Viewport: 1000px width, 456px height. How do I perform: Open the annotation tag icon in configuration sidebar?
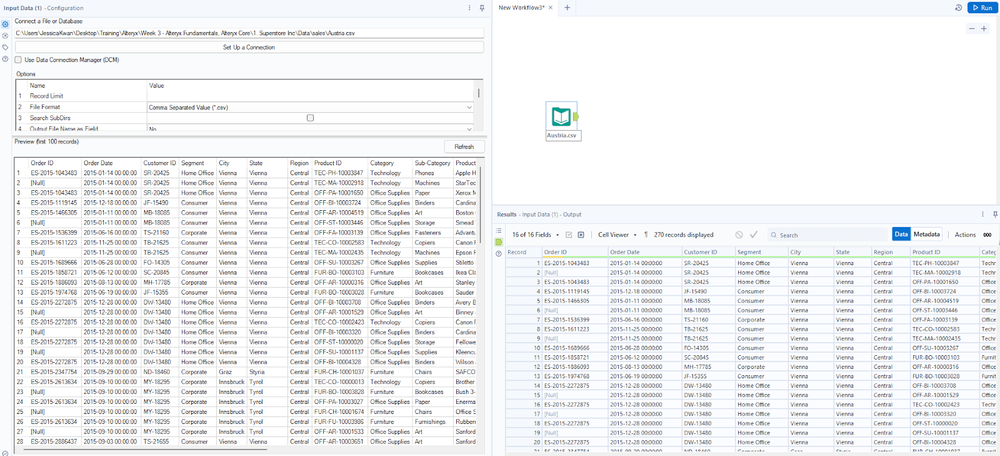(5, 47)
